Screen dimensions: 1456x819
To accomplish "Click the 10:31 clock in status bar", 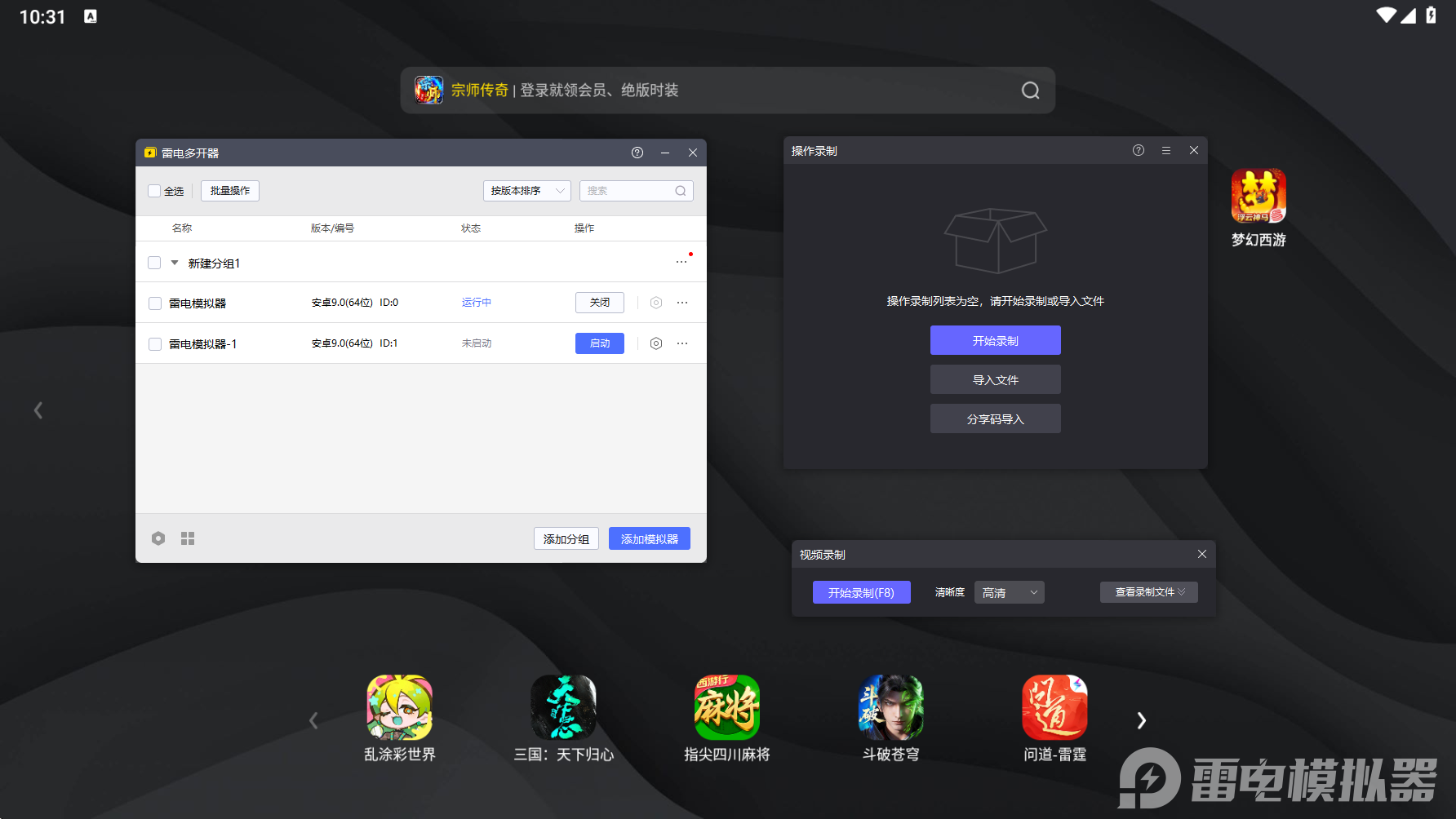I will coord(42,17).
